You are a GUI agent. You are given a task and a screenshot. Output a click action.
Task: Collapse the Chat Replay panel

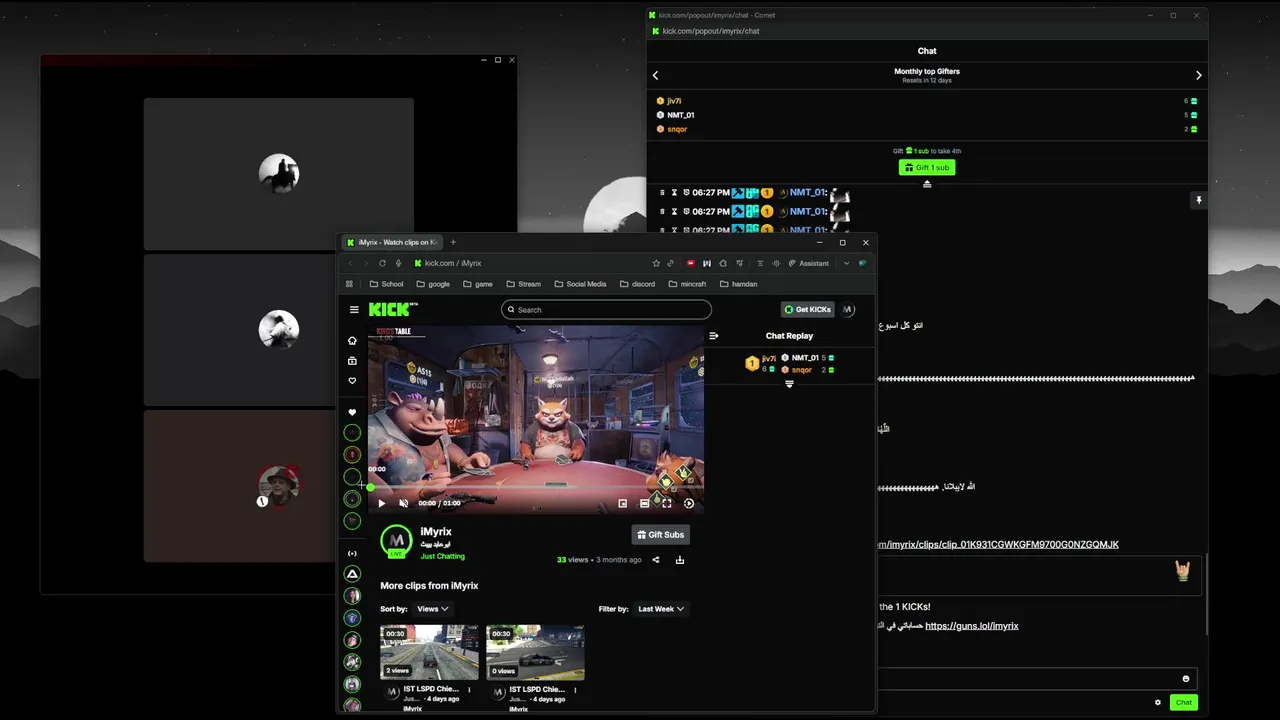tap(713, 336)
